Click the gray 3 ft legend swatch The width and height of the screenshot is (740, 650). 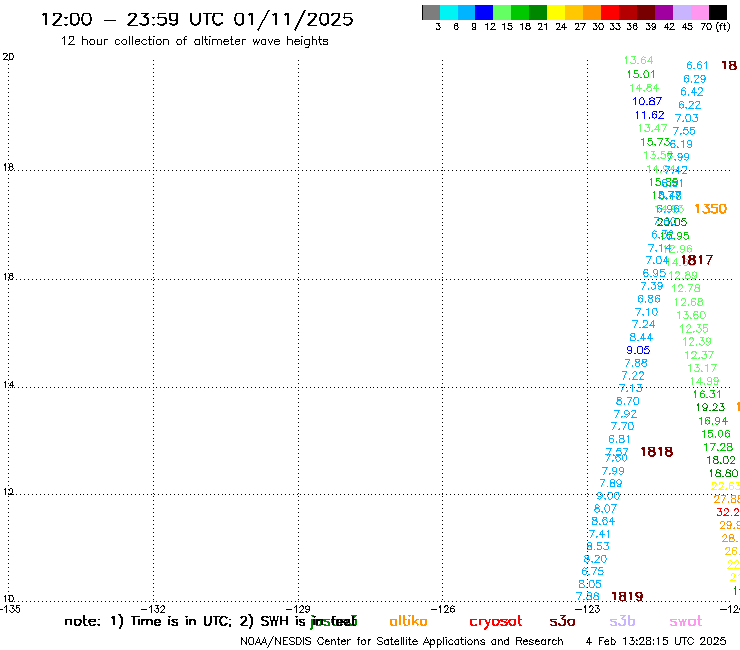click(x=431, y=12)
